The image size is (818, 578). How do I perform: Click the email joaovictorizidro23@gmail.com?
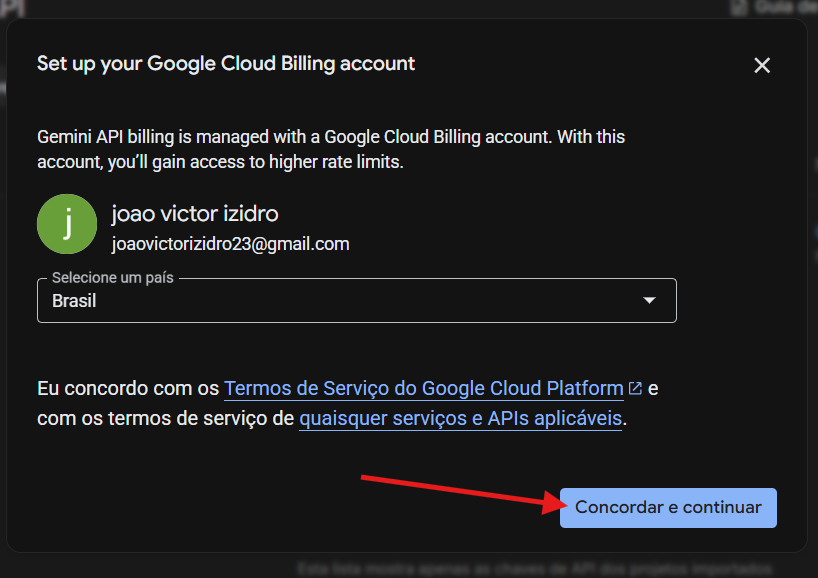pos(230,243)
